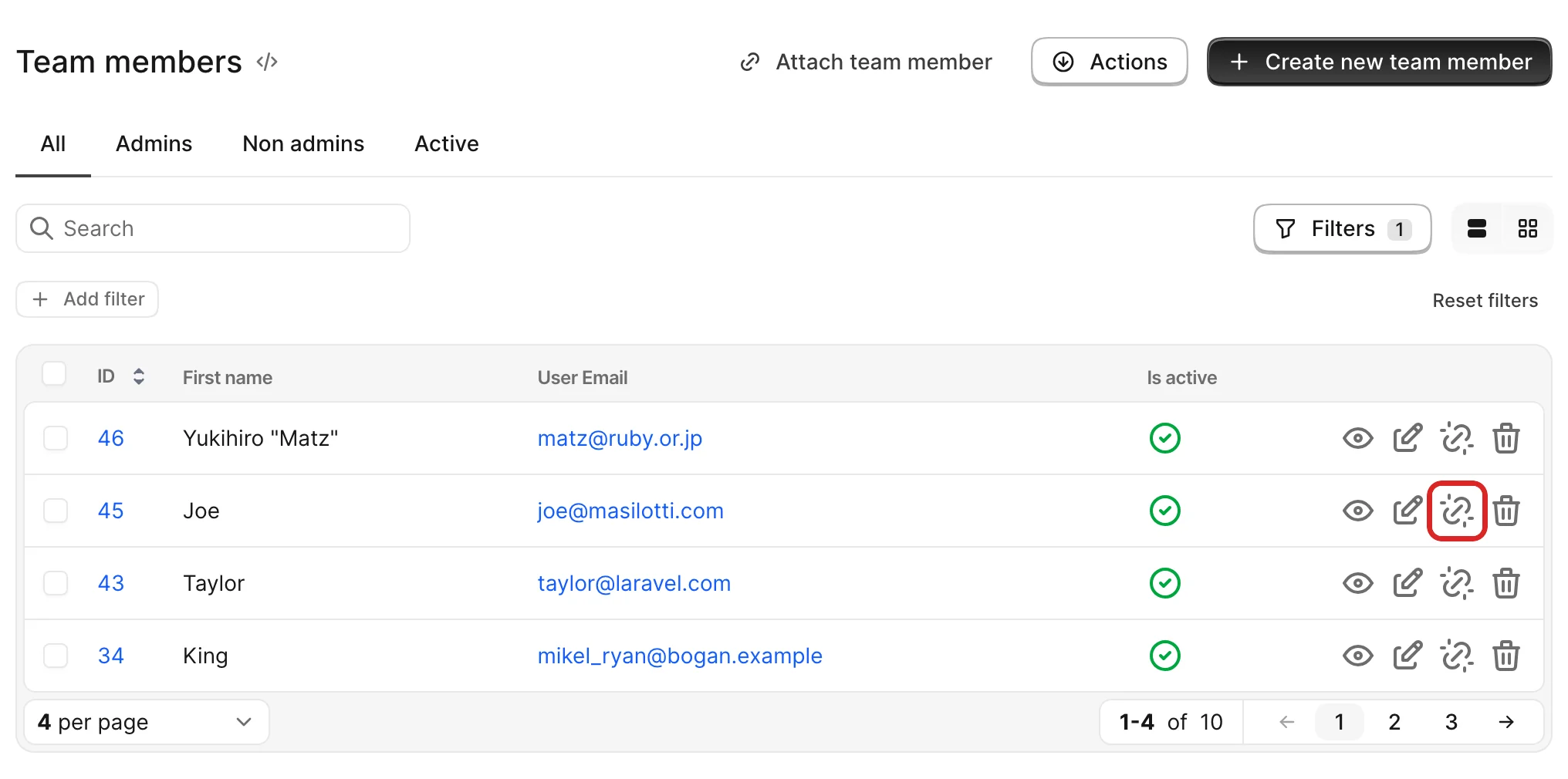Detach team member 46 via broken link icon
Viewport: 1568px width, 779px height.
point(1457,438)
